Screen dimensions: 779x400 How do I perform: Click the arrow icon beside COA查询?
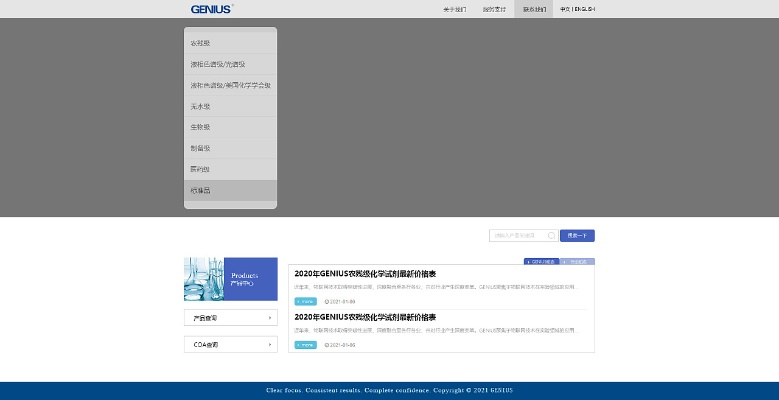pos(270,344)
